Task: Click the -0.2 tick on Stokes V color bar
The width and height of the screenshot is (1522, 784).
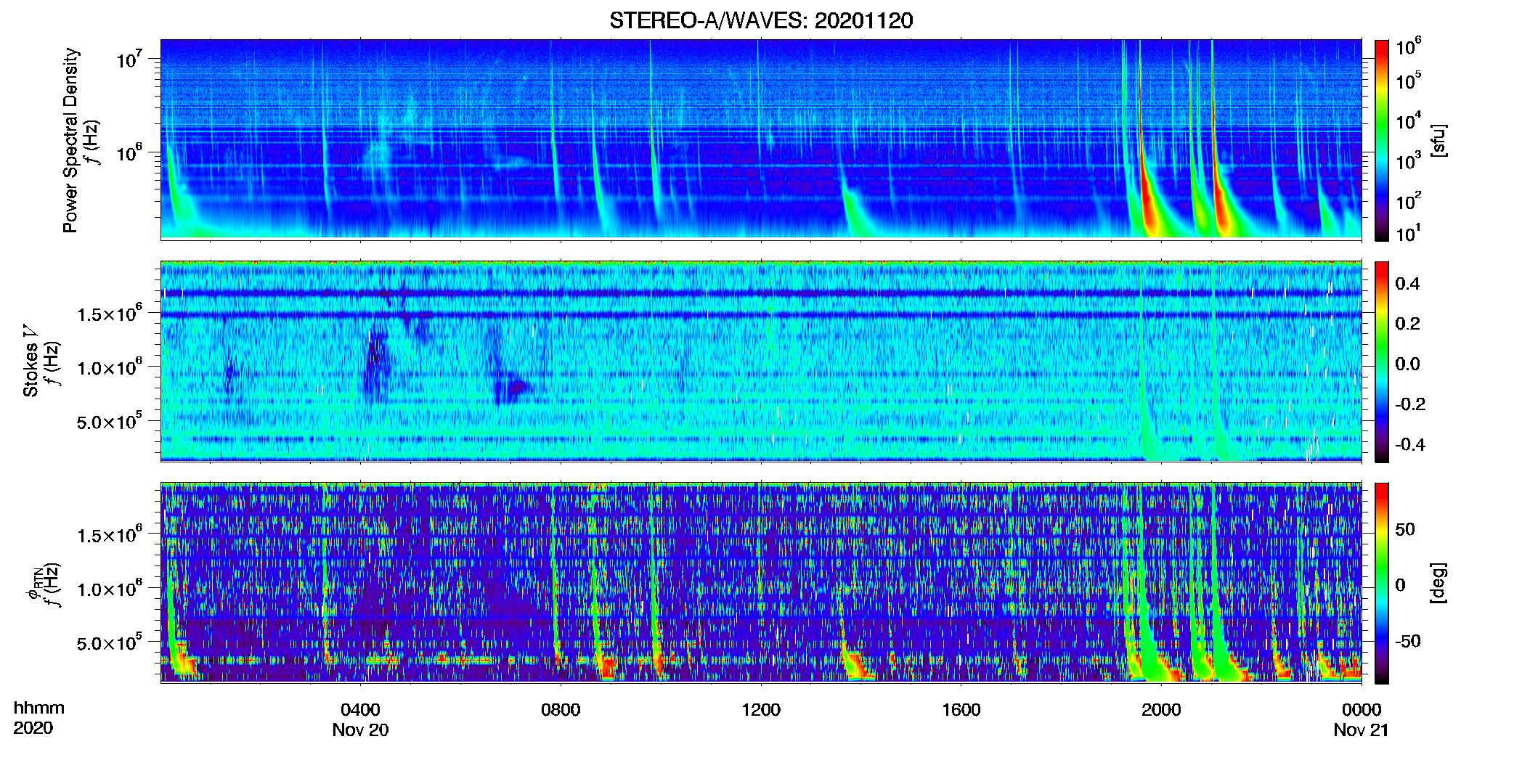Action: [1410, 404]
